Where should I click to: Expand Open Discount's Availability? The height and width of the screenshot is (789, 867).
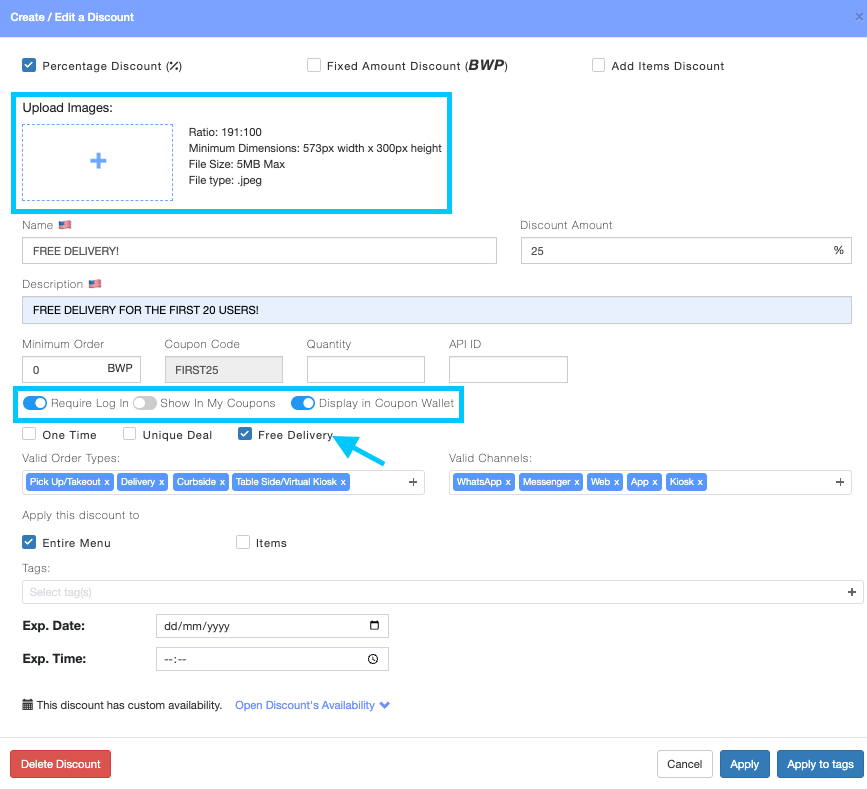pyautogui.click(x=312, y=705)
